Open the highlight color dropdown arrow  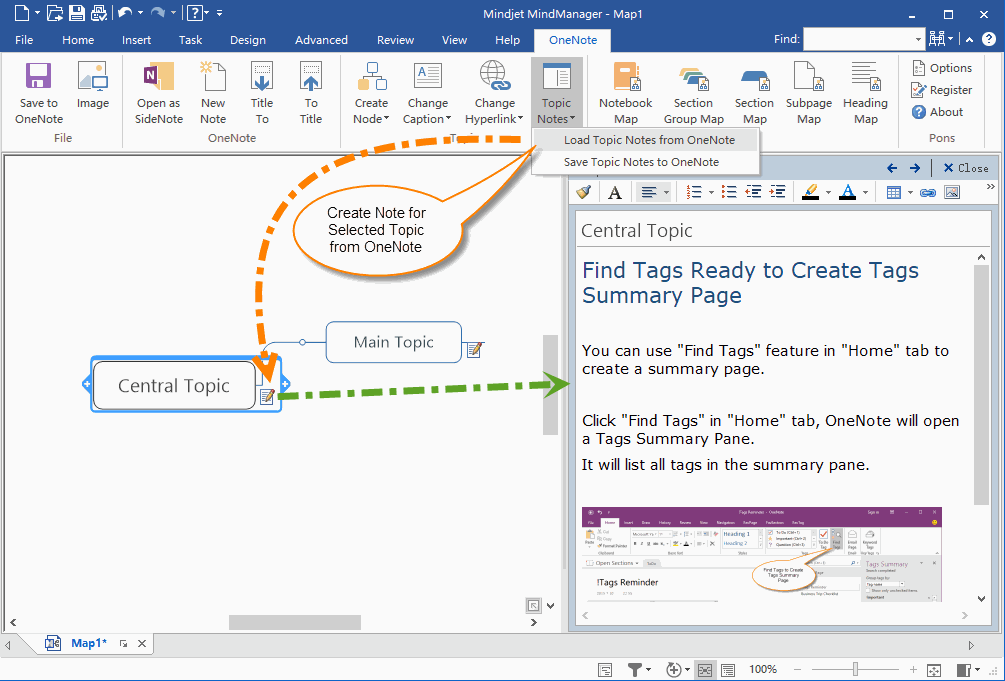828,192
